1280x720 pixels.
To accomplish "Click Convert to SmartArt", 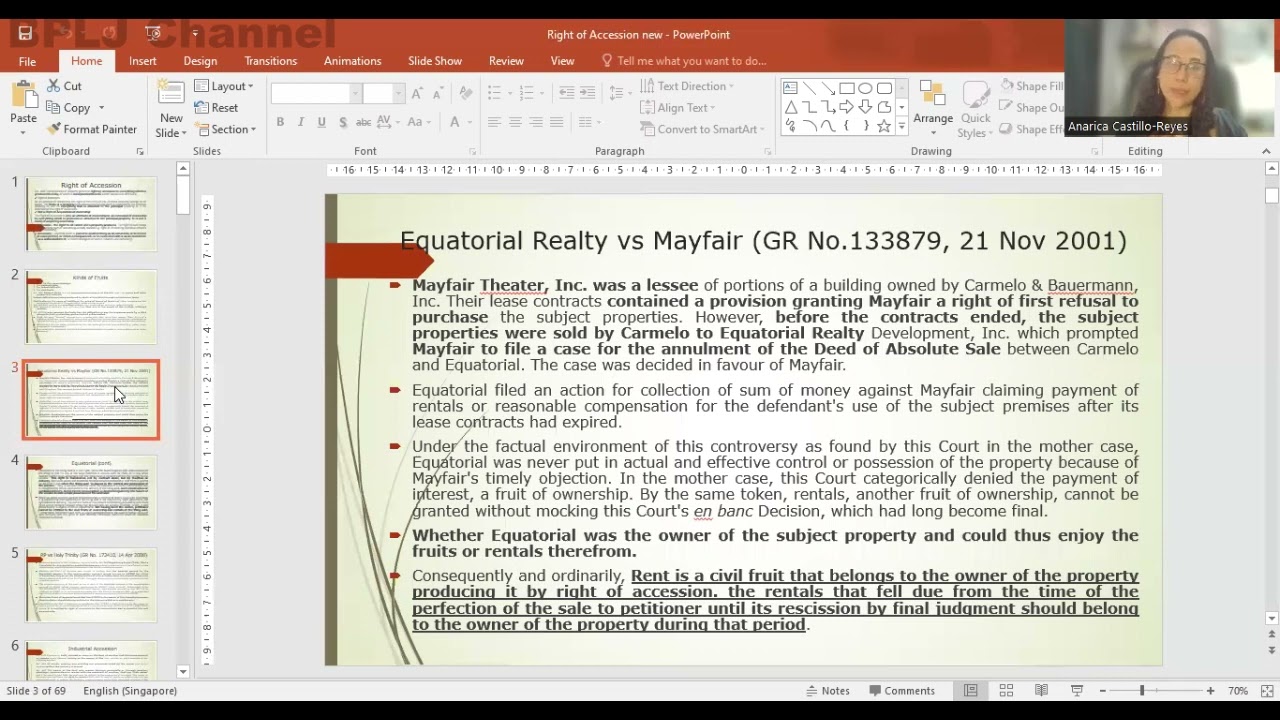I will coord(701,129).
